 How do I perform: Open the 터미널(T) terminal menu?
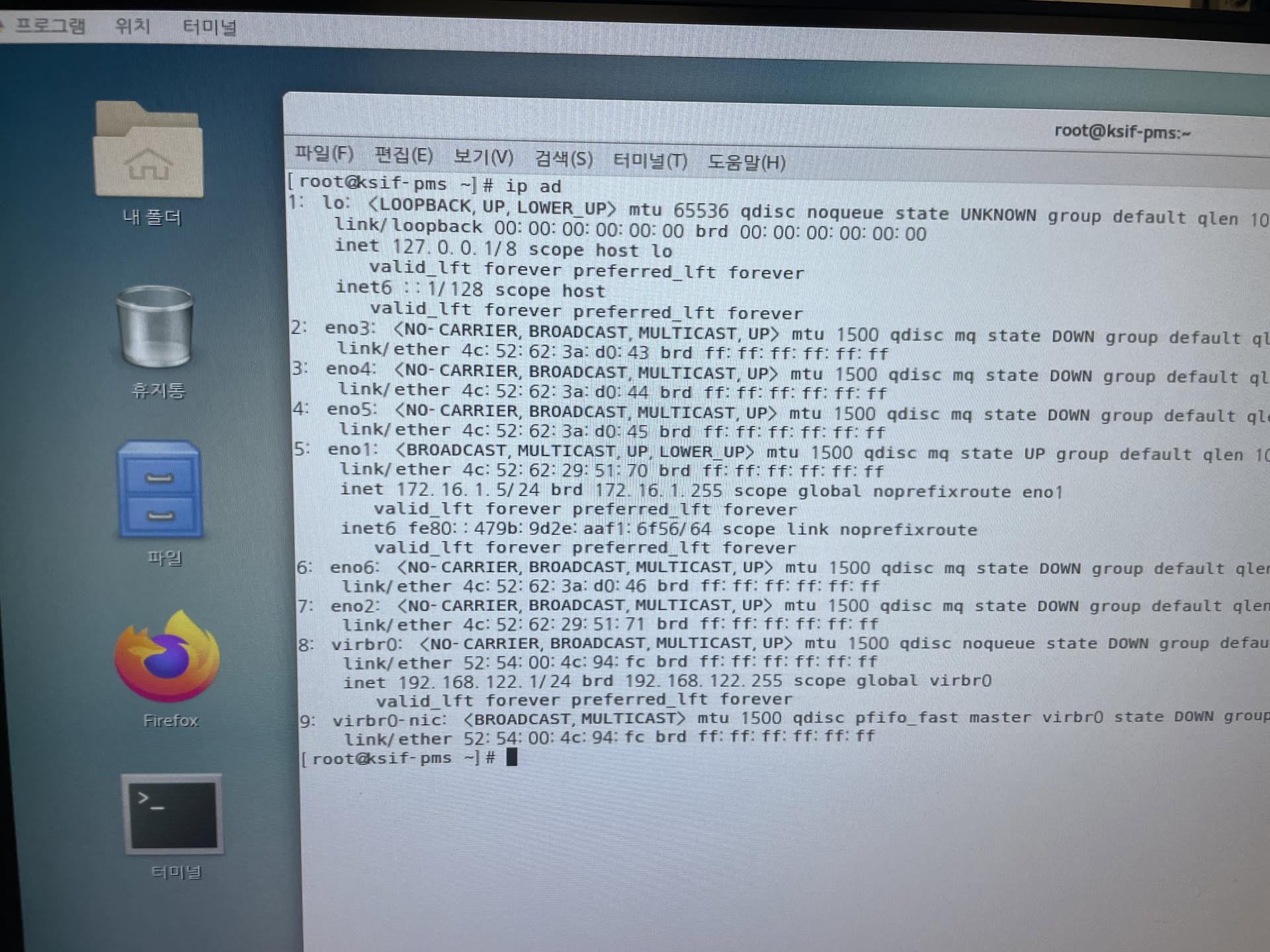(650, 161)
